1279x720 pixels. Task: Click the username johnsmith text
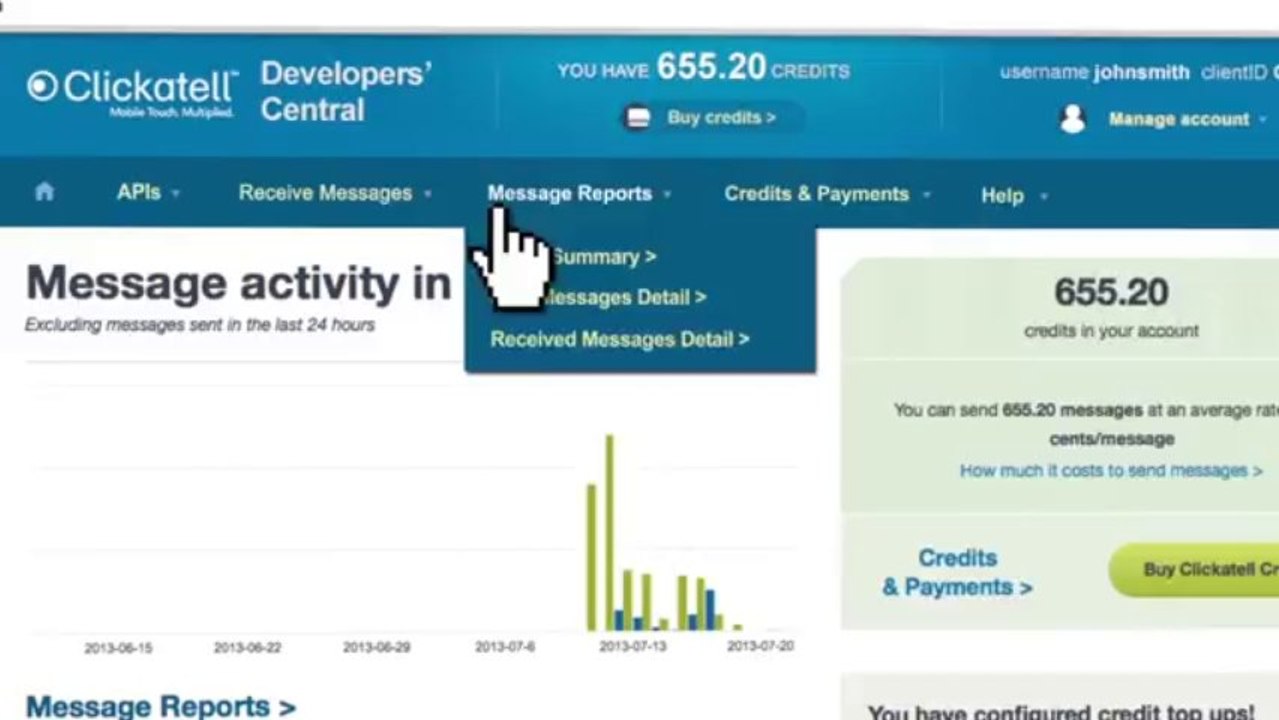[x=1095, y=73]
